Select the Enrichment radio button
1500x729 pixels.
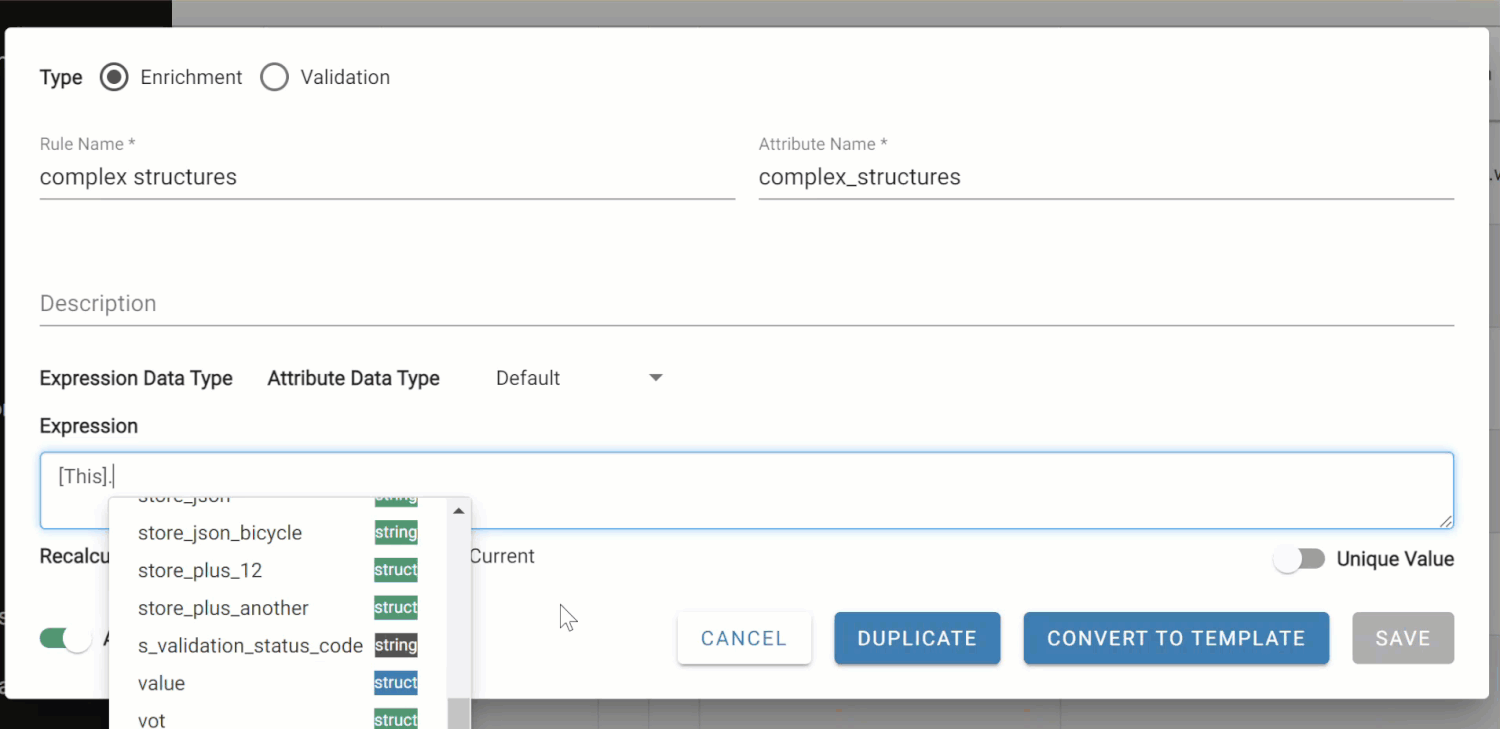114,77
